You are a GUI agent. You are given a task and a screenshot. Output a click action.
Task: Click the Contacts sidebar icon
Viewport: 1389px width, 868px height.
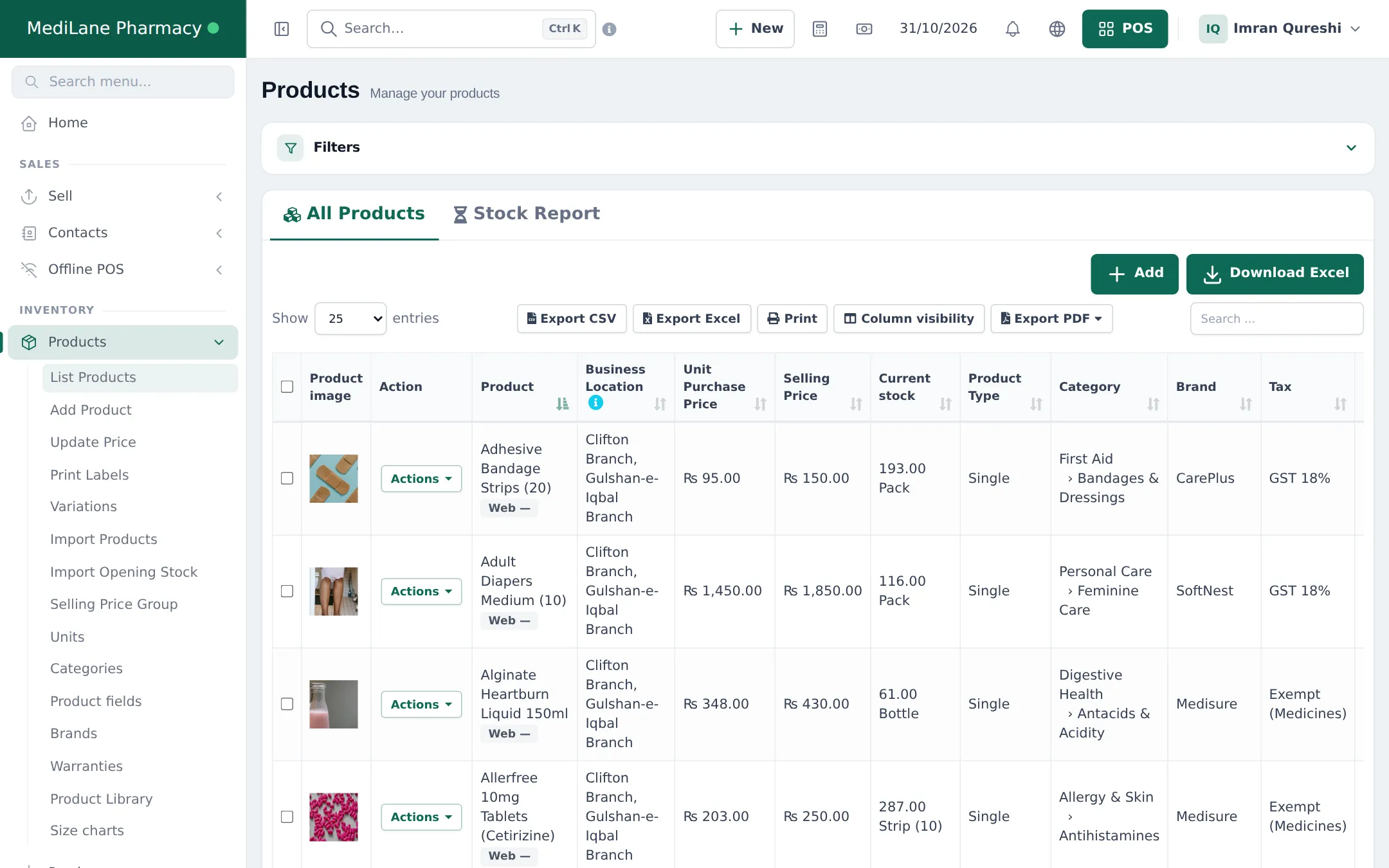pyautogui.click(x=29, y=233)
